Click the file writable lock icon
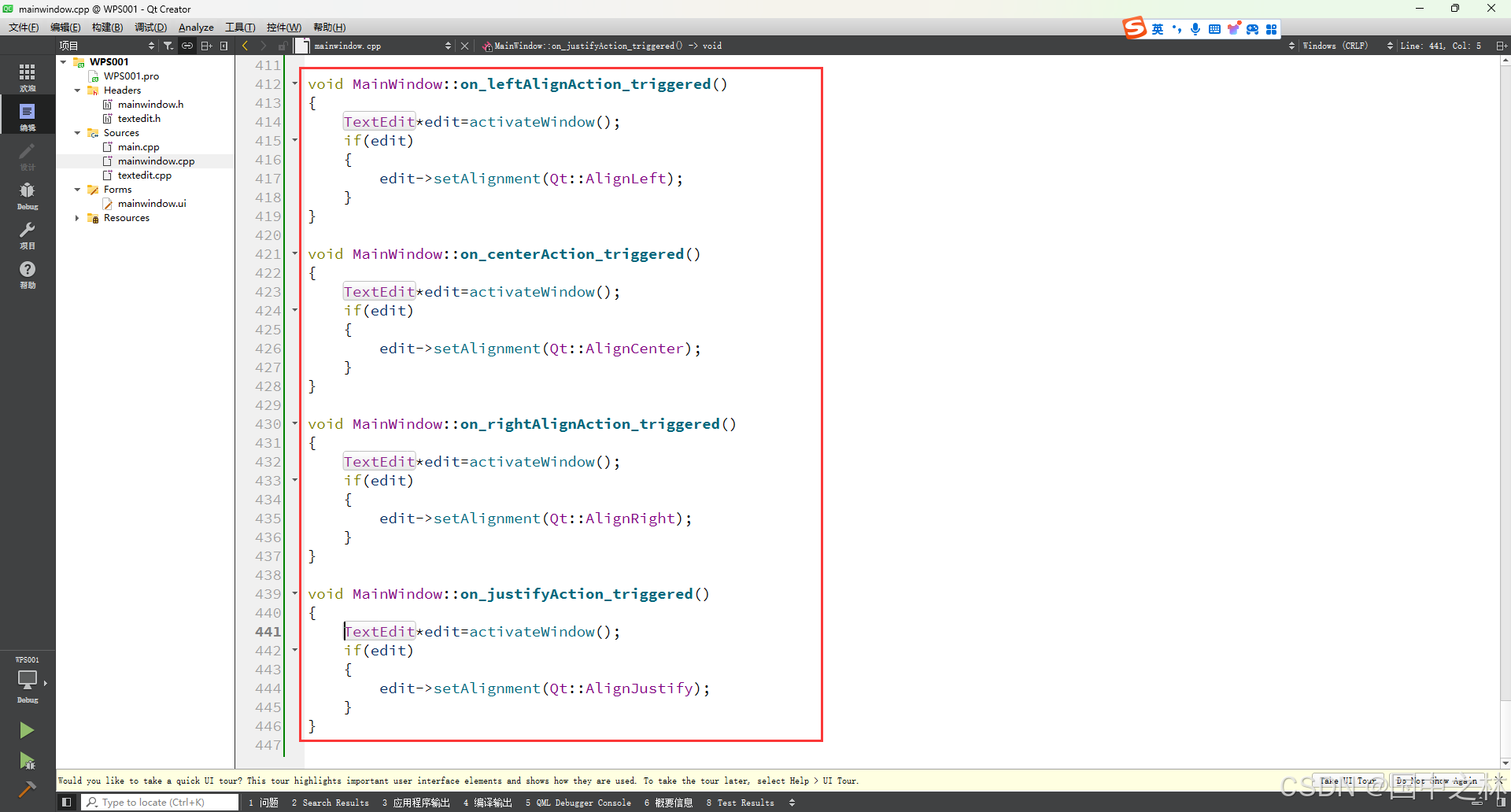 [282, 46]
